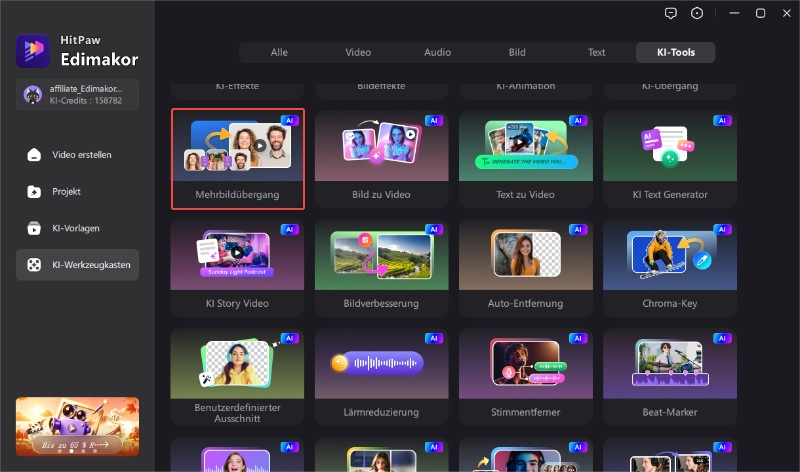Open the Mehrbildübergang tool thumbnail
The width and height of the screenshot is (800, 472).
(x=238, y=145)
